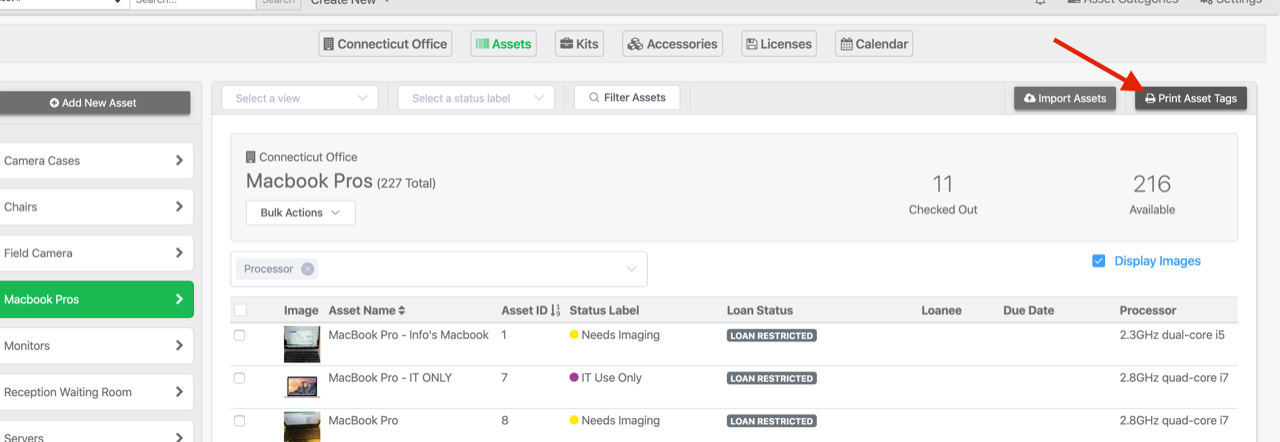Screen dimensions: 1280x442
Task: Expand the custom field selector chevron beside Processor
Action: tap(632, 269)
